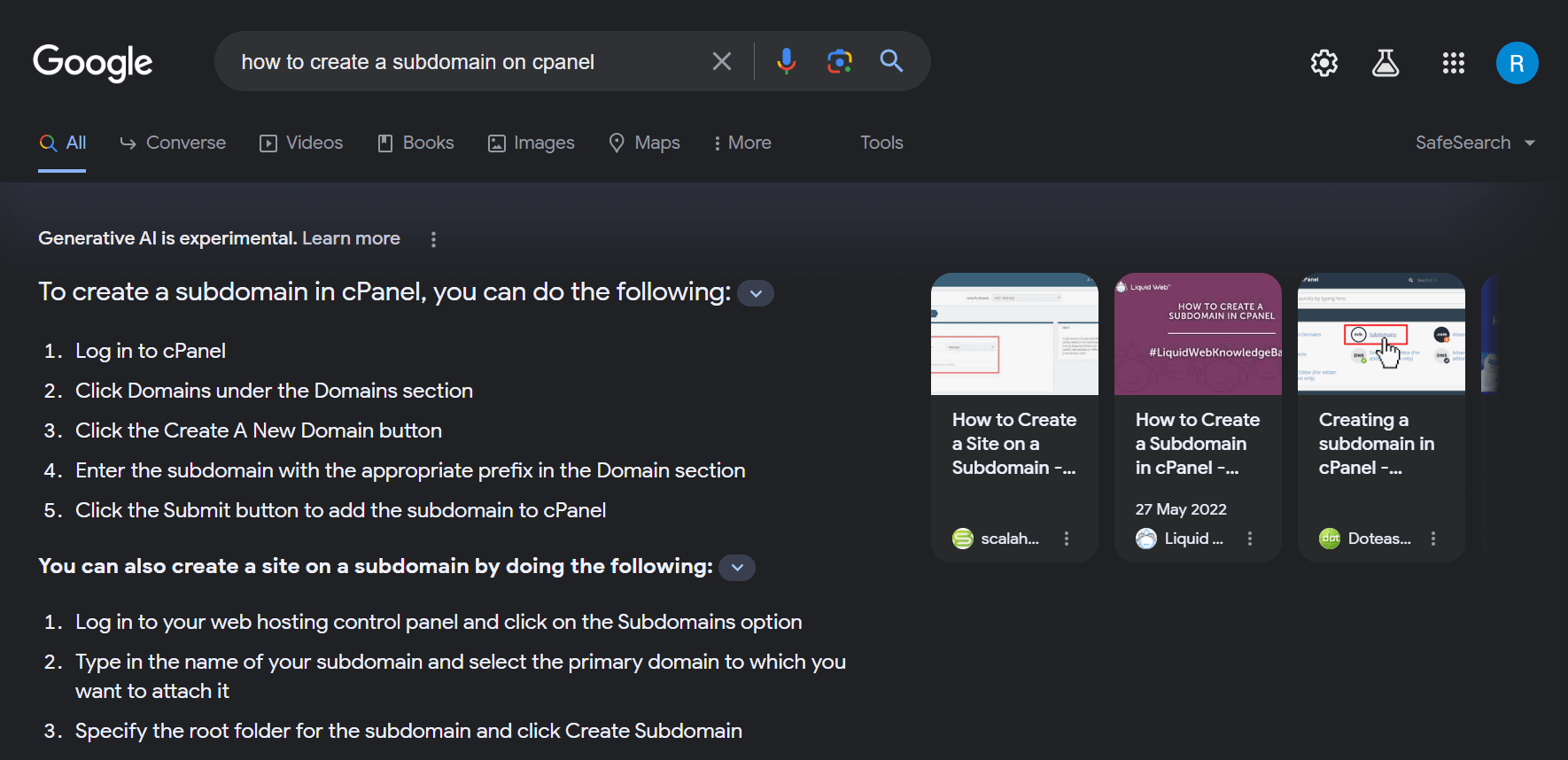Clear the search query text
The width and height of the screenshot is (1568, 760).
click(722, 61)
